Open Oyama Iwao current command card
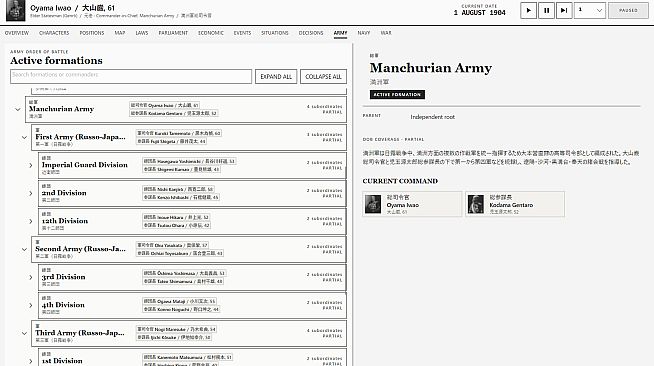The image size is (654, 366). (x=412, y=204)
